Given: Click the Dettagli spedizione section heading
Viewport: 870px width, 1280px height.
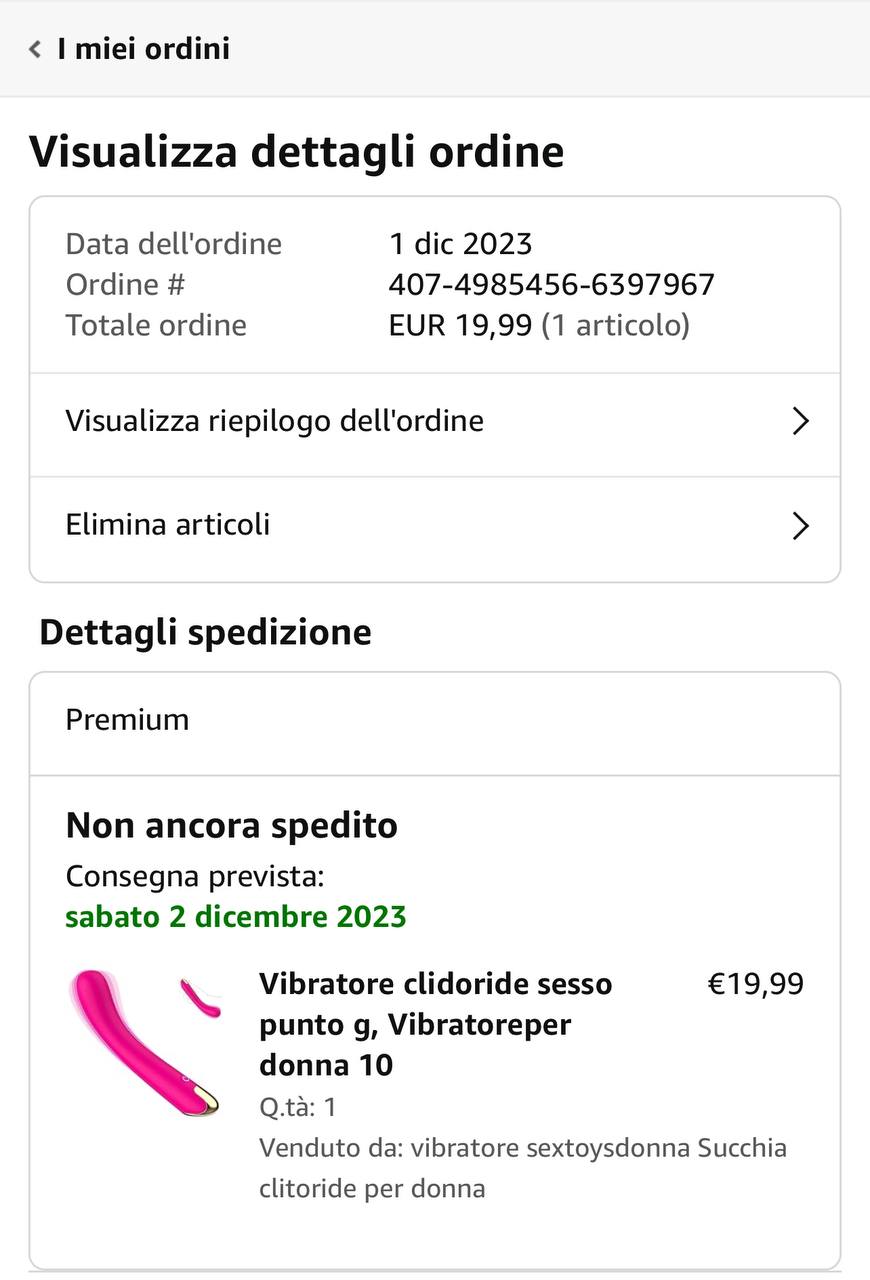Looking at the screenshot, I should (x=205, y=633).
